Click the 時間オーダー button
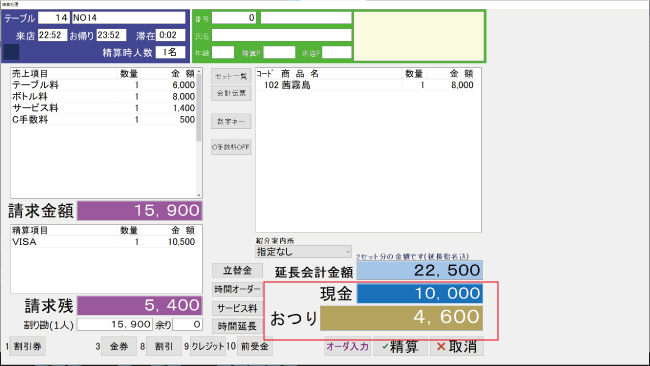Screen dimensions: 650x366 pyautogui.click(x=237, y=289)
